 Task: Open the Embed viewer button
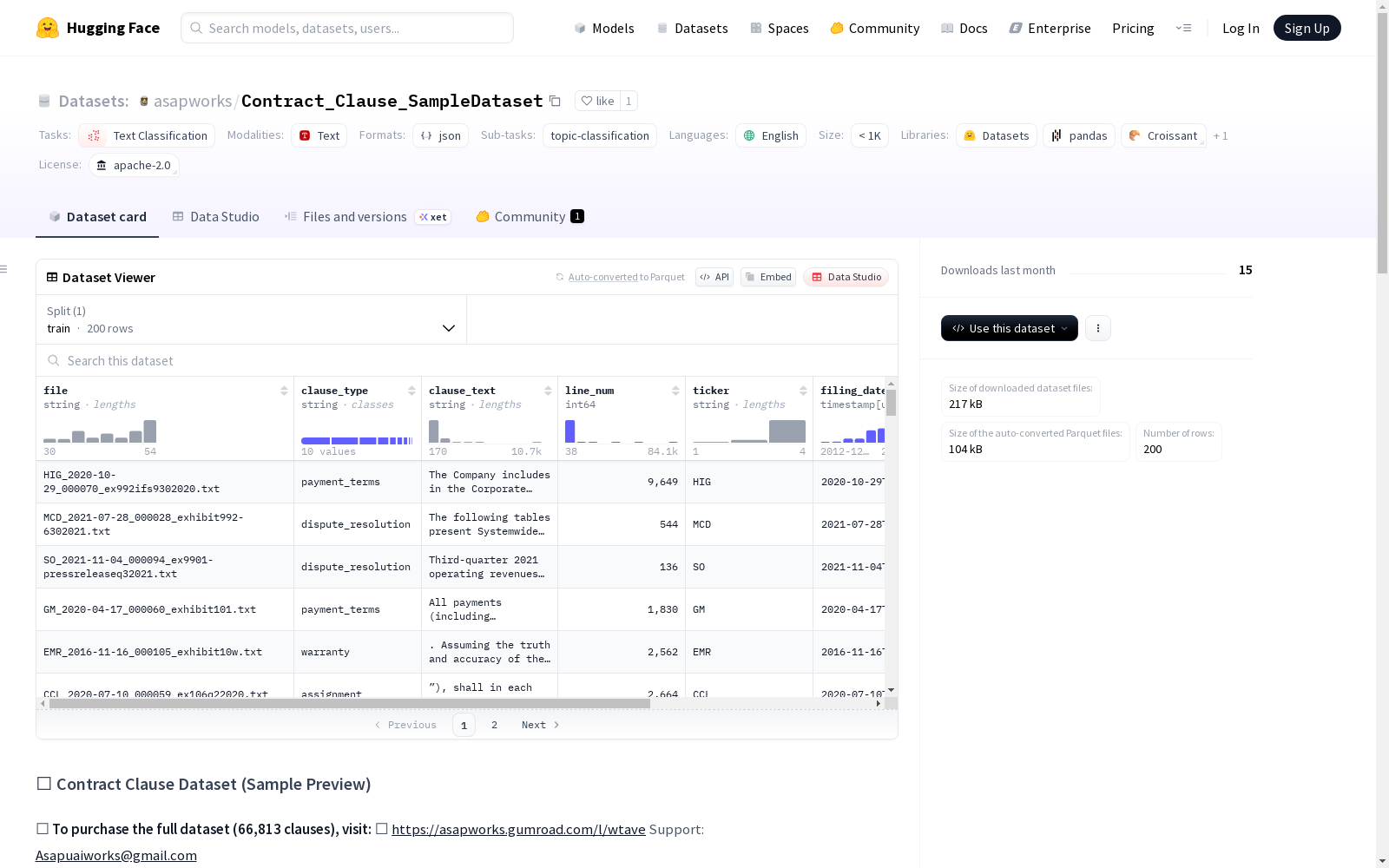pos(768,277)
